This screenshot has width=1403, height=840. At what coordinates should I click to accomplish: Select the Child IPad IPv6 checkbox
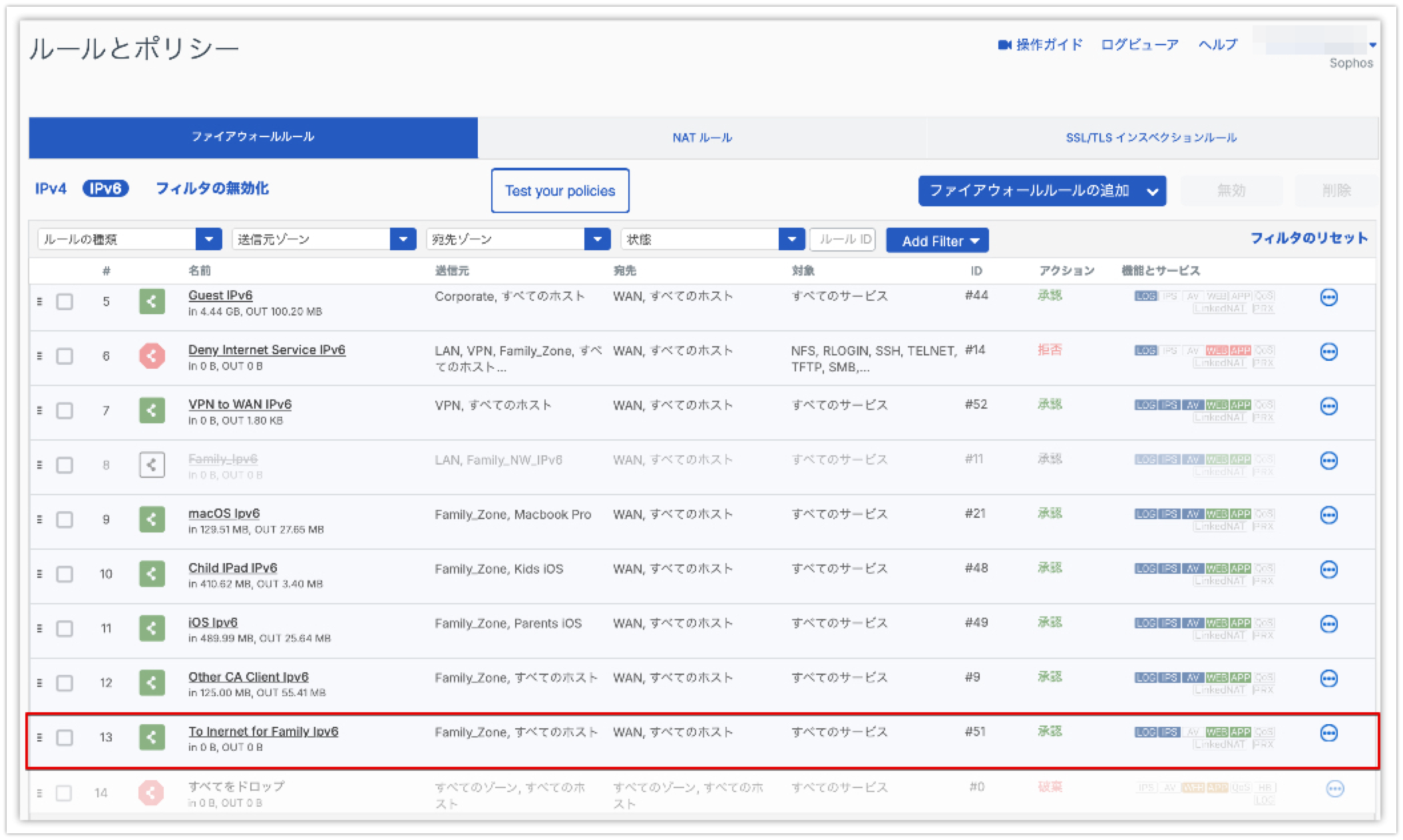coord(65,574)
